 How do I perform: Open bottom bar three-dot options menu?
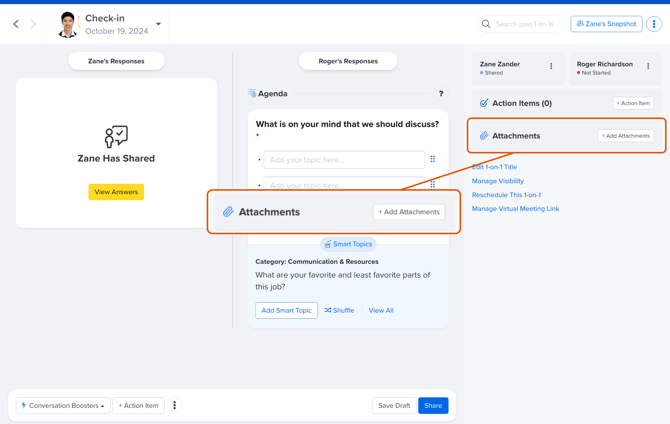(175, 406)
